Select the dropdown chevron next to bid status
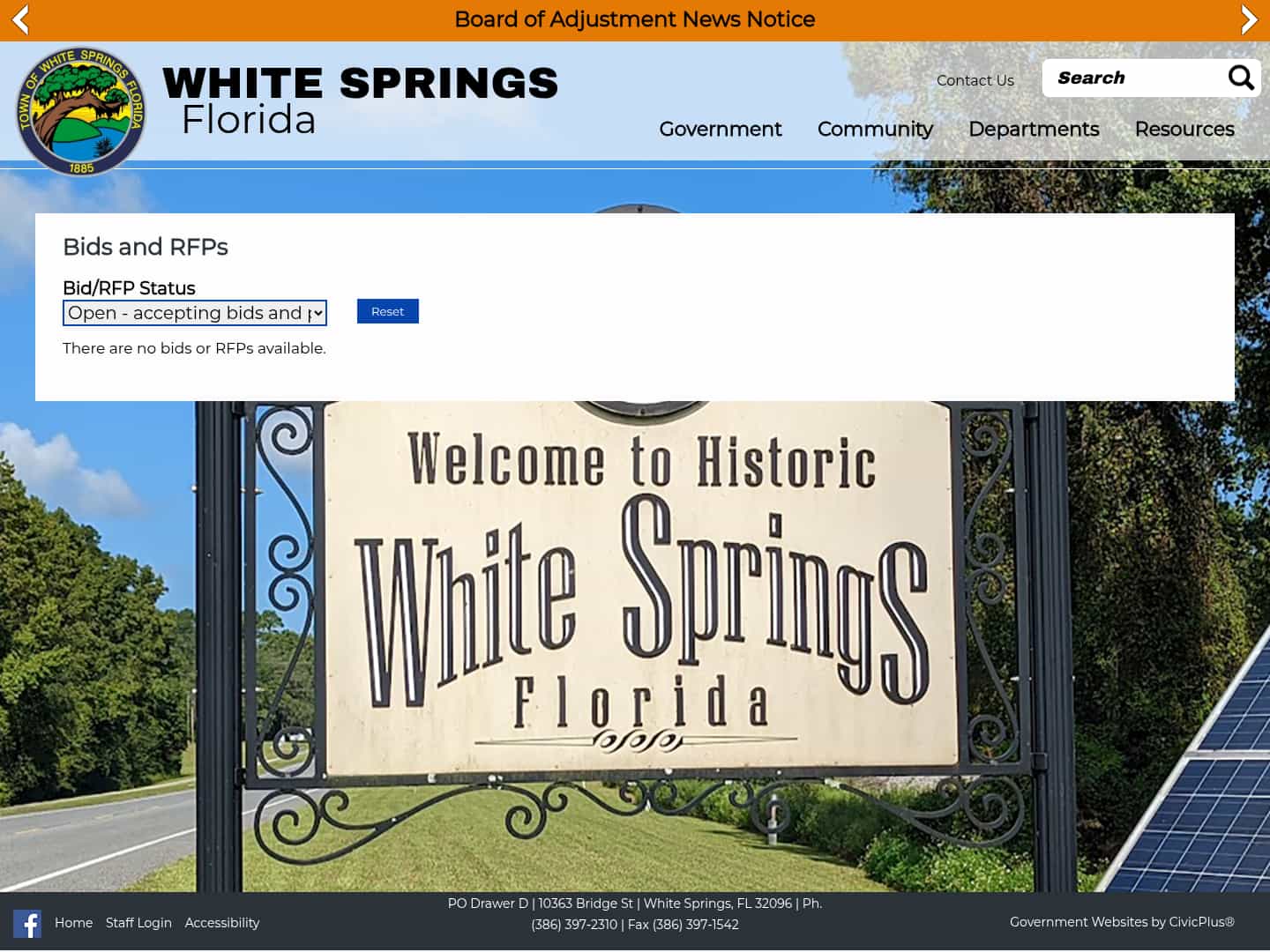This screenshot has width=1270, height=952. click(317, 313)
